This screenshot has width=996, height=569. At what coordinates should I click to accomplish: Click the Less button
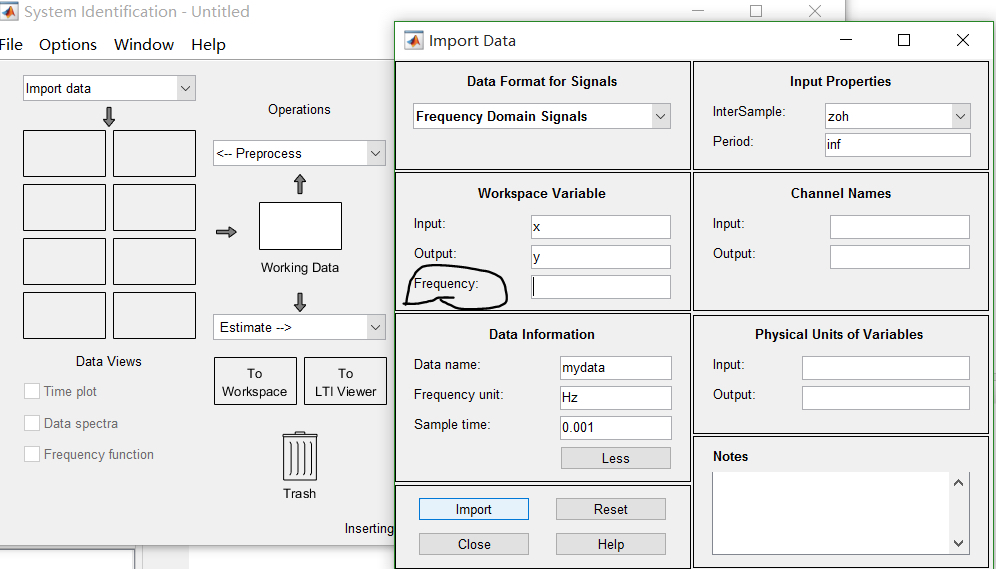[615, 459]
